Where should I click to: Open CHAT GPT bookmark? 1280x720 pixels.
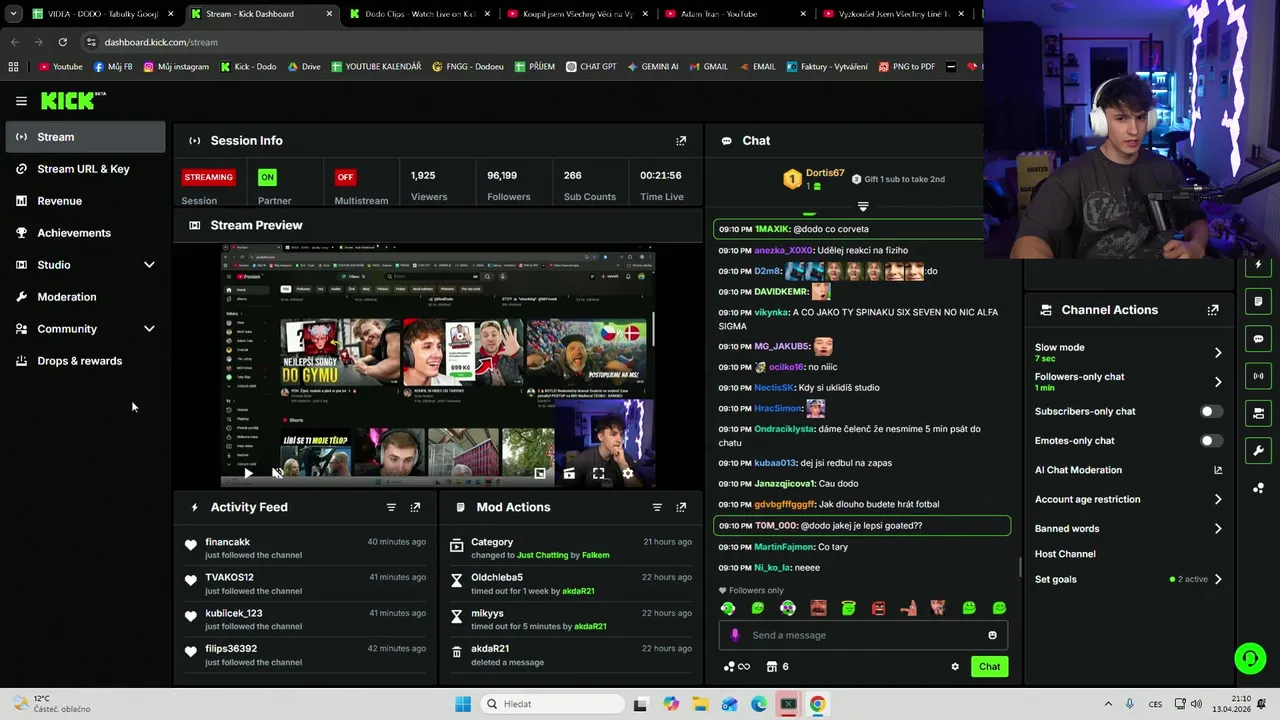click(591, 67)
